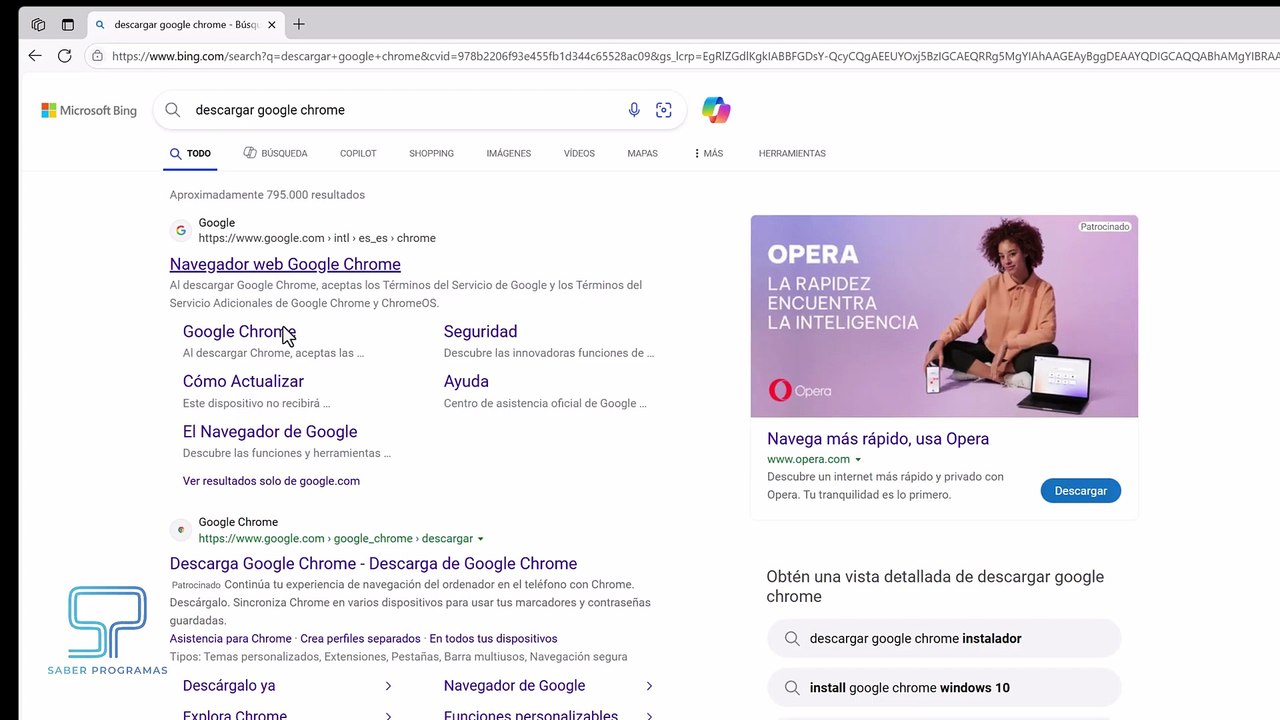Image resolution: width=1280 pixels, height=720 pixels.
Task: Switch to the IMÁGENES tab
Action: pos(508,153)
